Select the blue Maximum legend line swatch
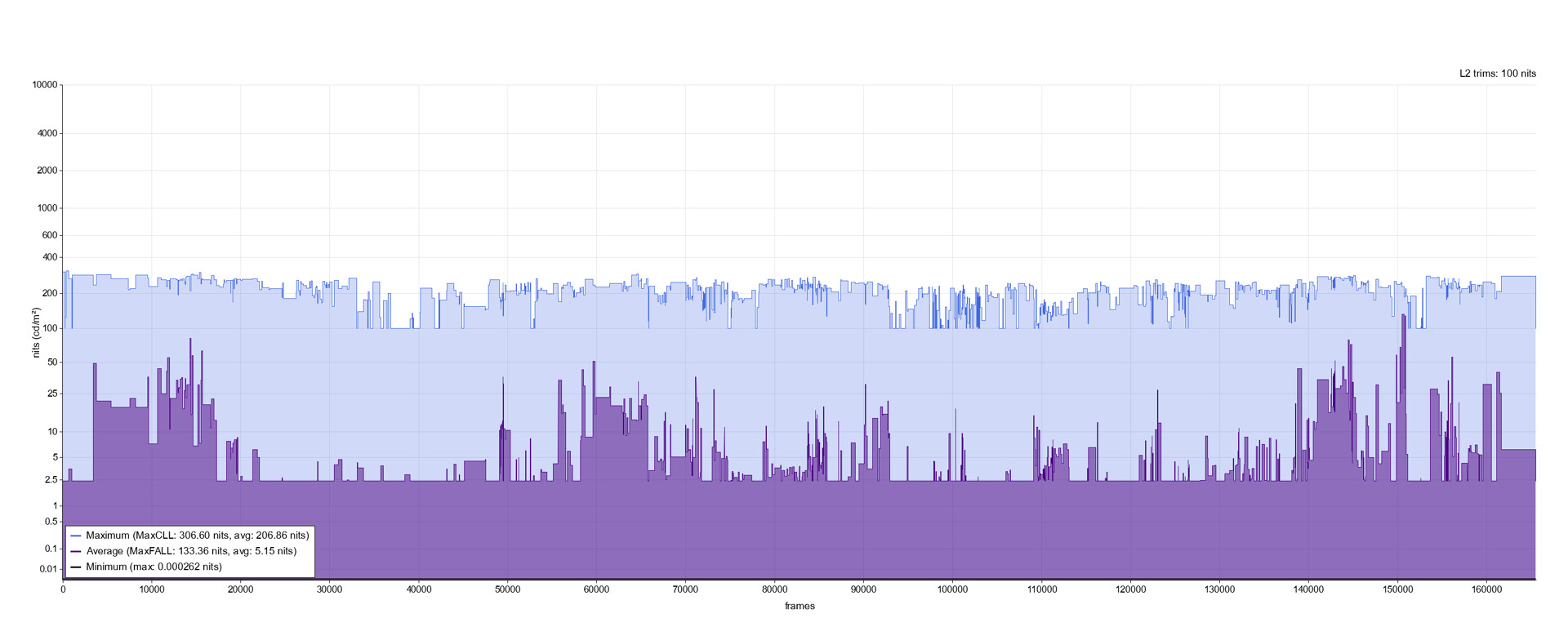Image resolution: width=1568 pixels, height=627 pixels. tap(76, 536)
